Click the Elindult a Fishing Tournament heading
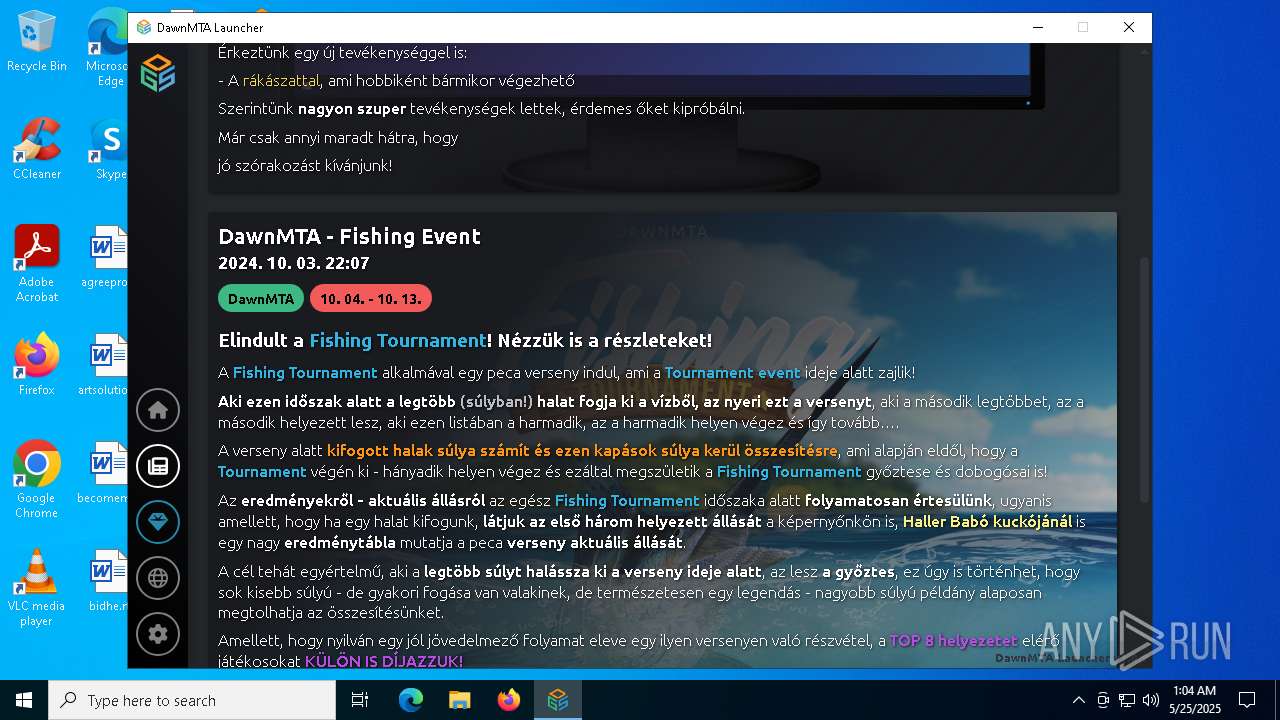1280x720 pixels. pyautogui.click(x=465, y=341)
